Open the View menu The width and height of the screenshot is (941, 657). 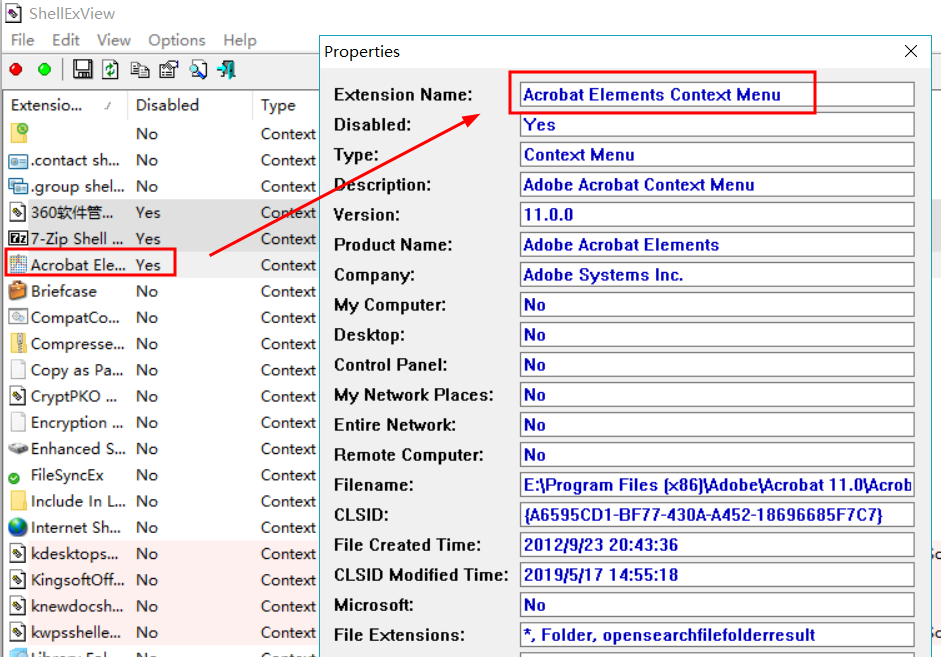point(113,40)
